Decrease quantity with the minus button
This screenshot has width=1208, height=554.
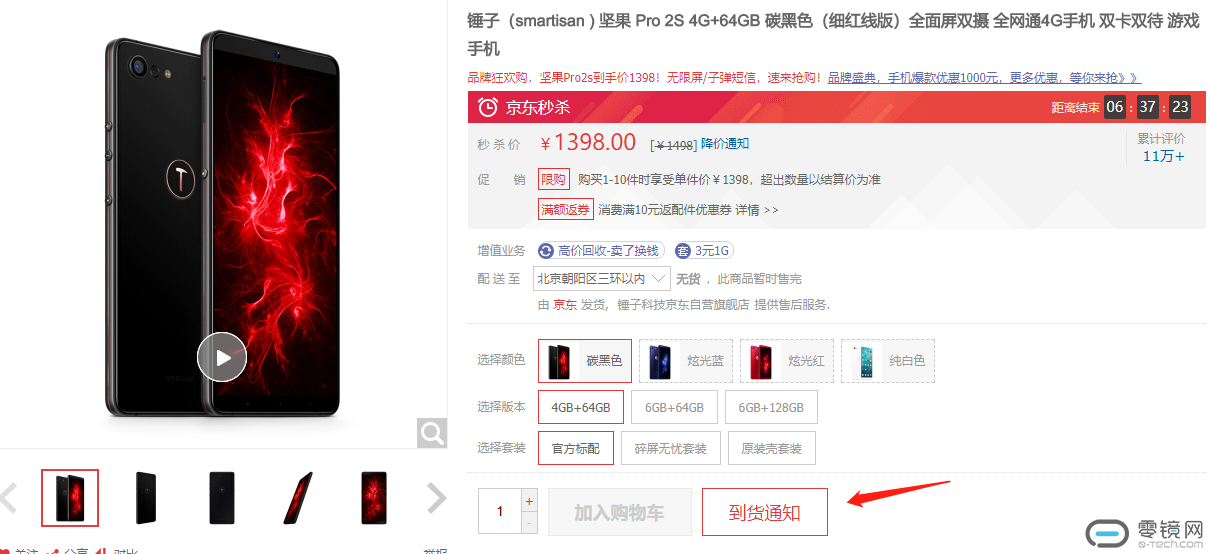tap(530, 522)
